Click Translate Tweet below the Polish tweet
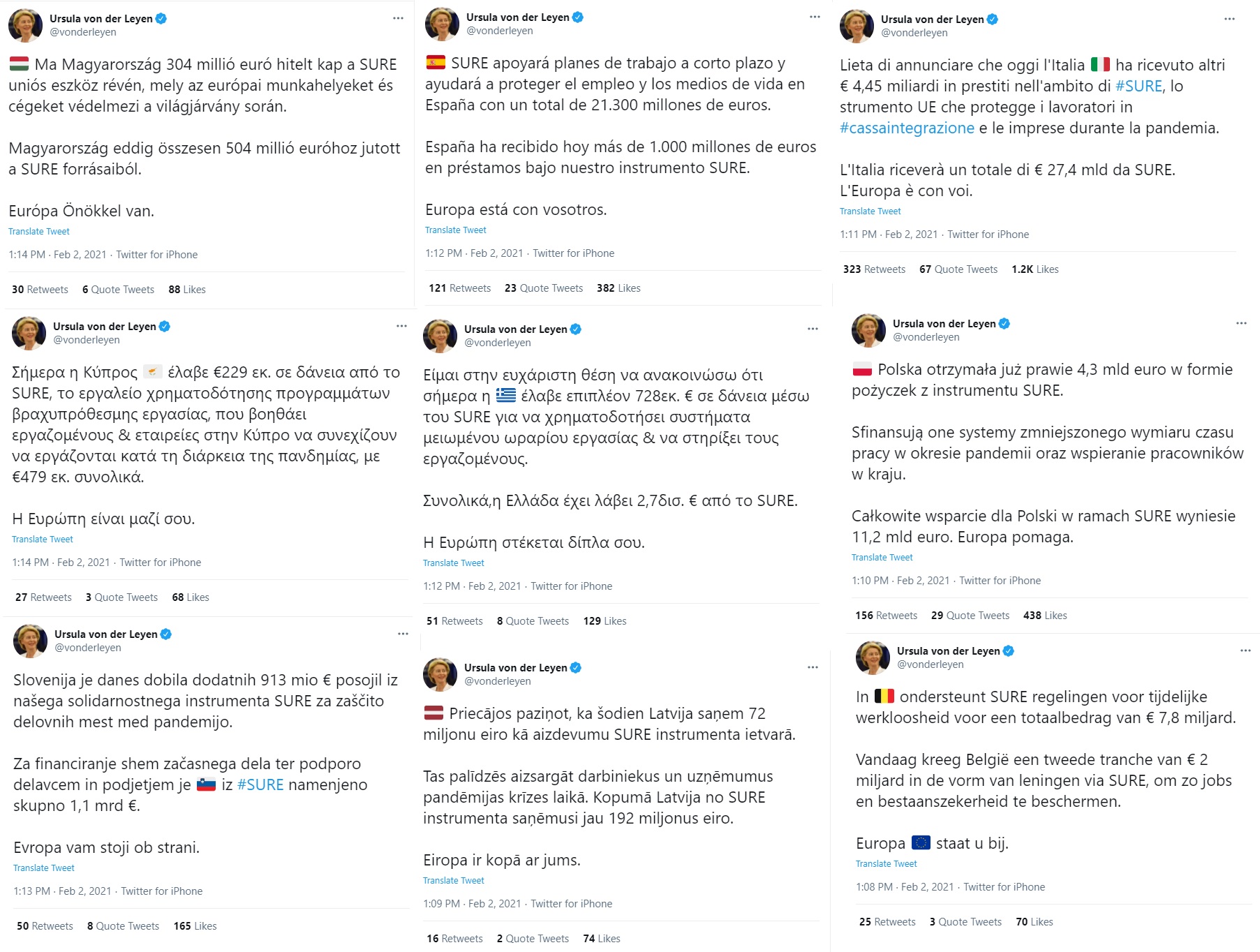Viewport: 1260px width, 952px height. point(882,558)
